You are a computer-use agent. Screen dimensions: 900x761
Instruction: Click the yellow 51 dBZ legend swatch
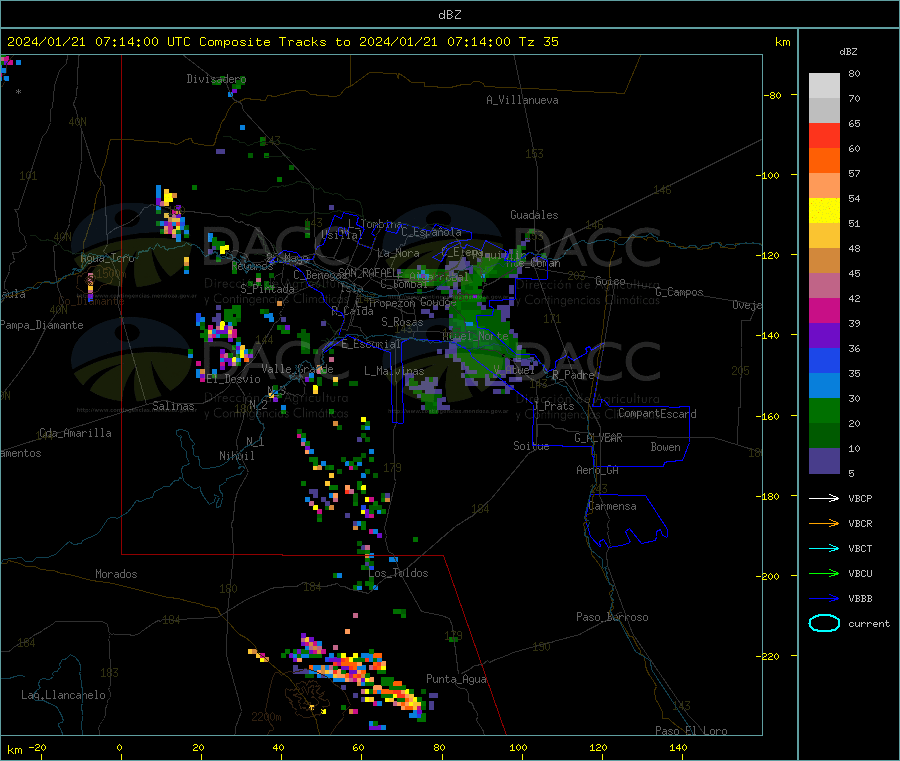(824, 211)
